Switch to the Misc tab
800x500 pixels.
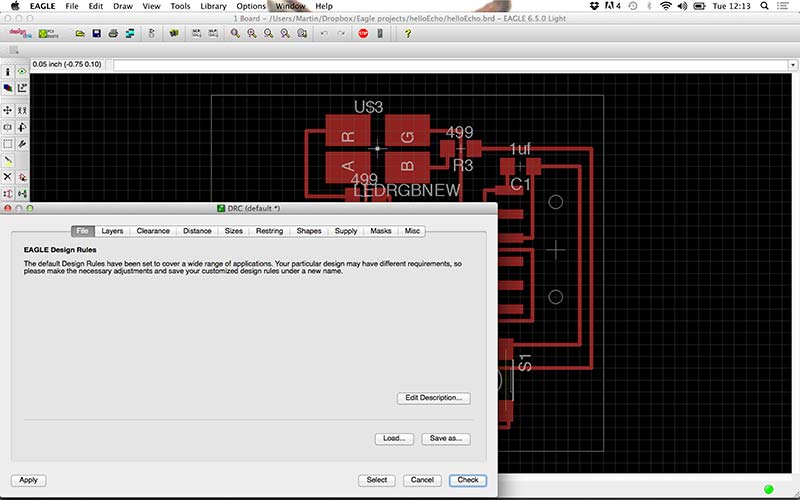click(x=412, y=231)
